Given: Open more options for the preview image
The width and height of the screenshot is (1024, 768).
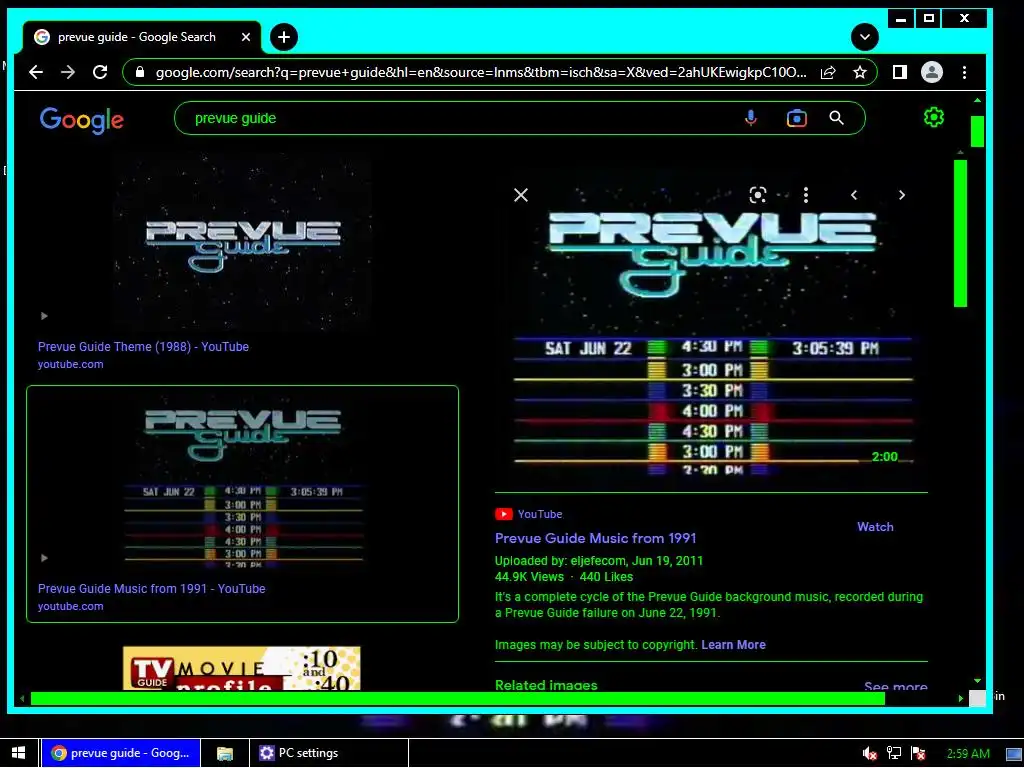Looking at the screenshot, I should point(806,195).
